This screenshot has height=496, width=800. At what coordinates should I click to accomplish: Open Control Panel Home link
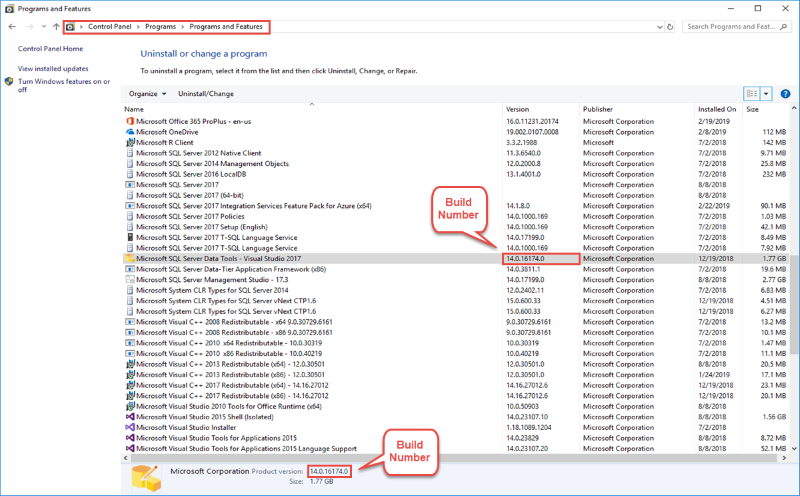pyautogui.click(x=51, y=48)
